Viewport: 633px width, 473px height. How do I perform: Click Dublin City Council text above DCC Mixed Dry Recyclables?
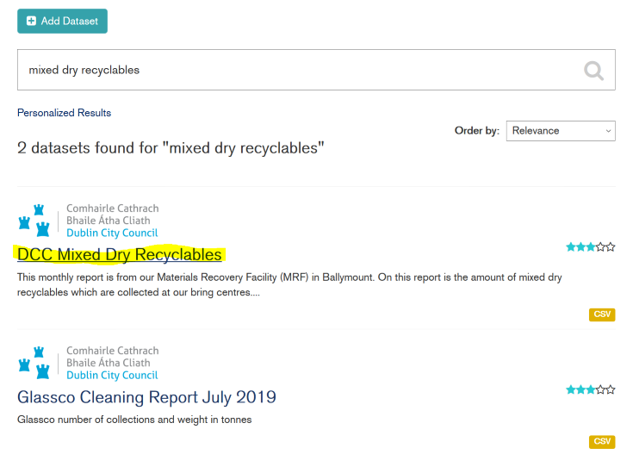(x=112, y=233)
